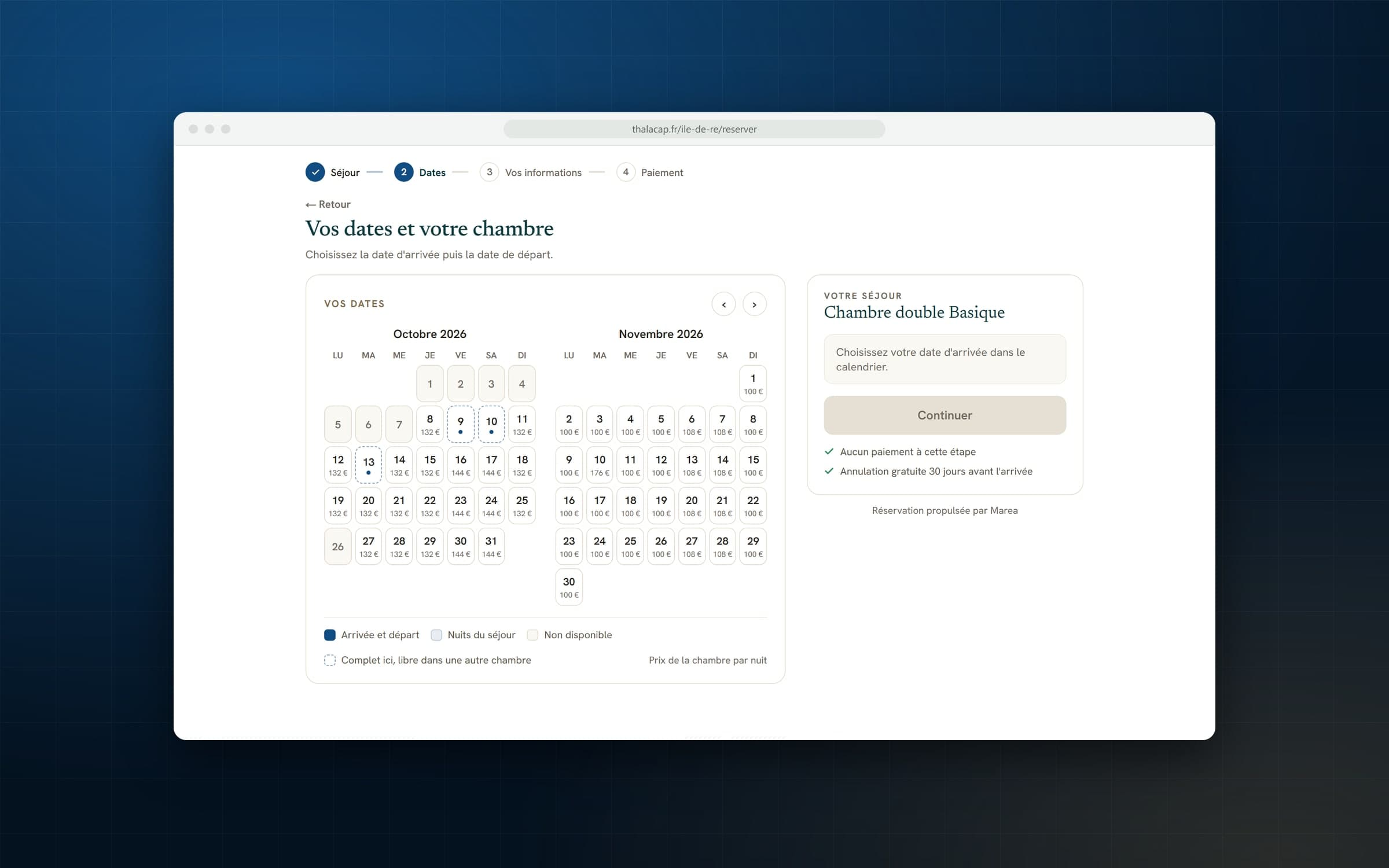This screenshot has height=868, width=1389.
Task: Open the Vos informations step
Action: coord(531,172)
